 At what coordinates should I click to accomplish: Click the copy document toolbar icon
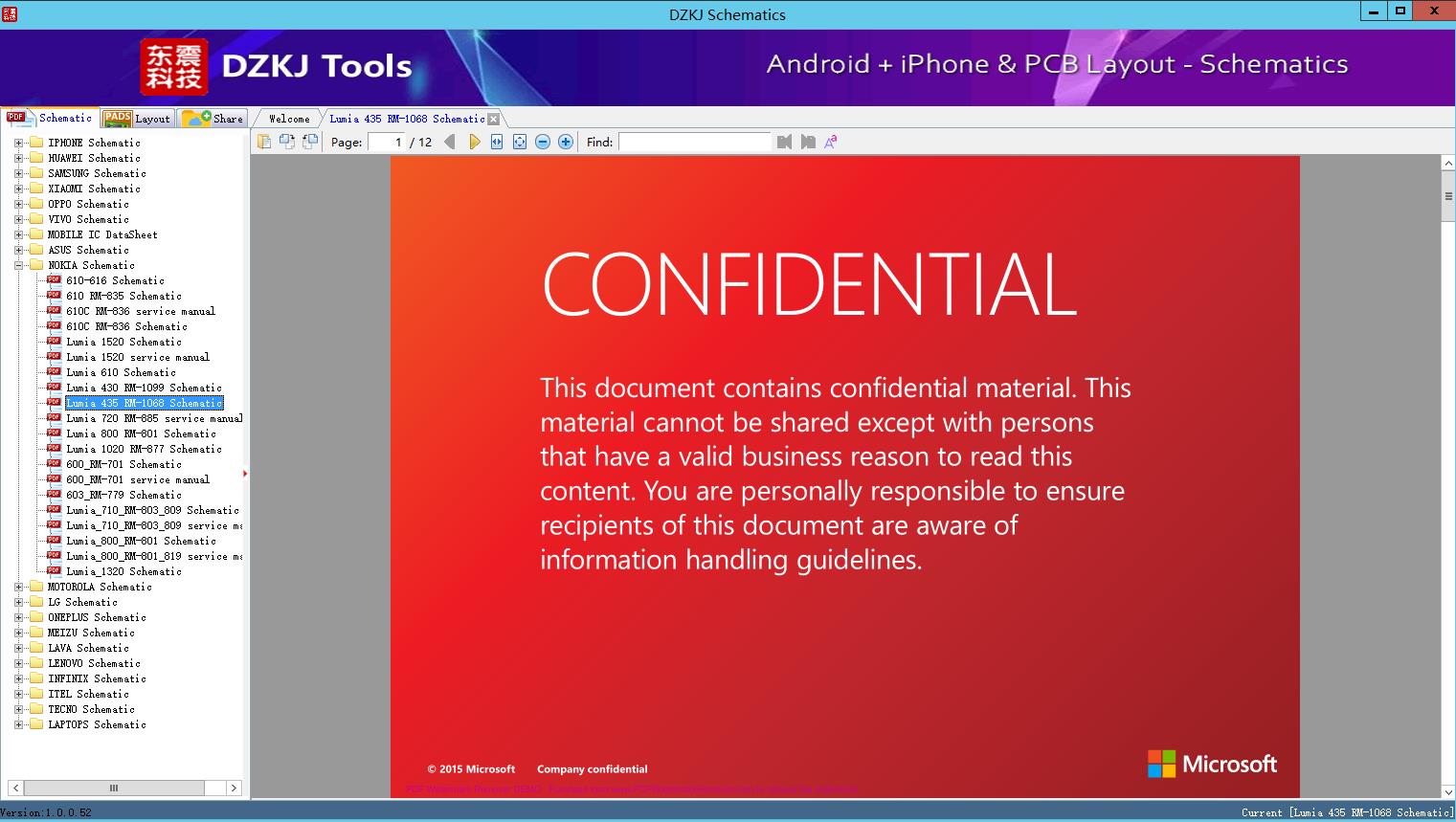click(x=263, y=142)
